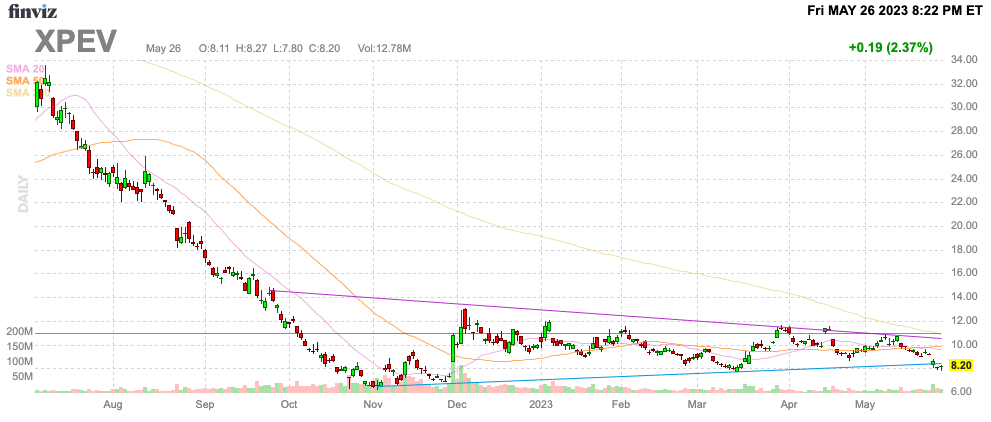Click the 20.00 price axis label
Viewport: 991px width, 422px height.
[x=963, y=226]
